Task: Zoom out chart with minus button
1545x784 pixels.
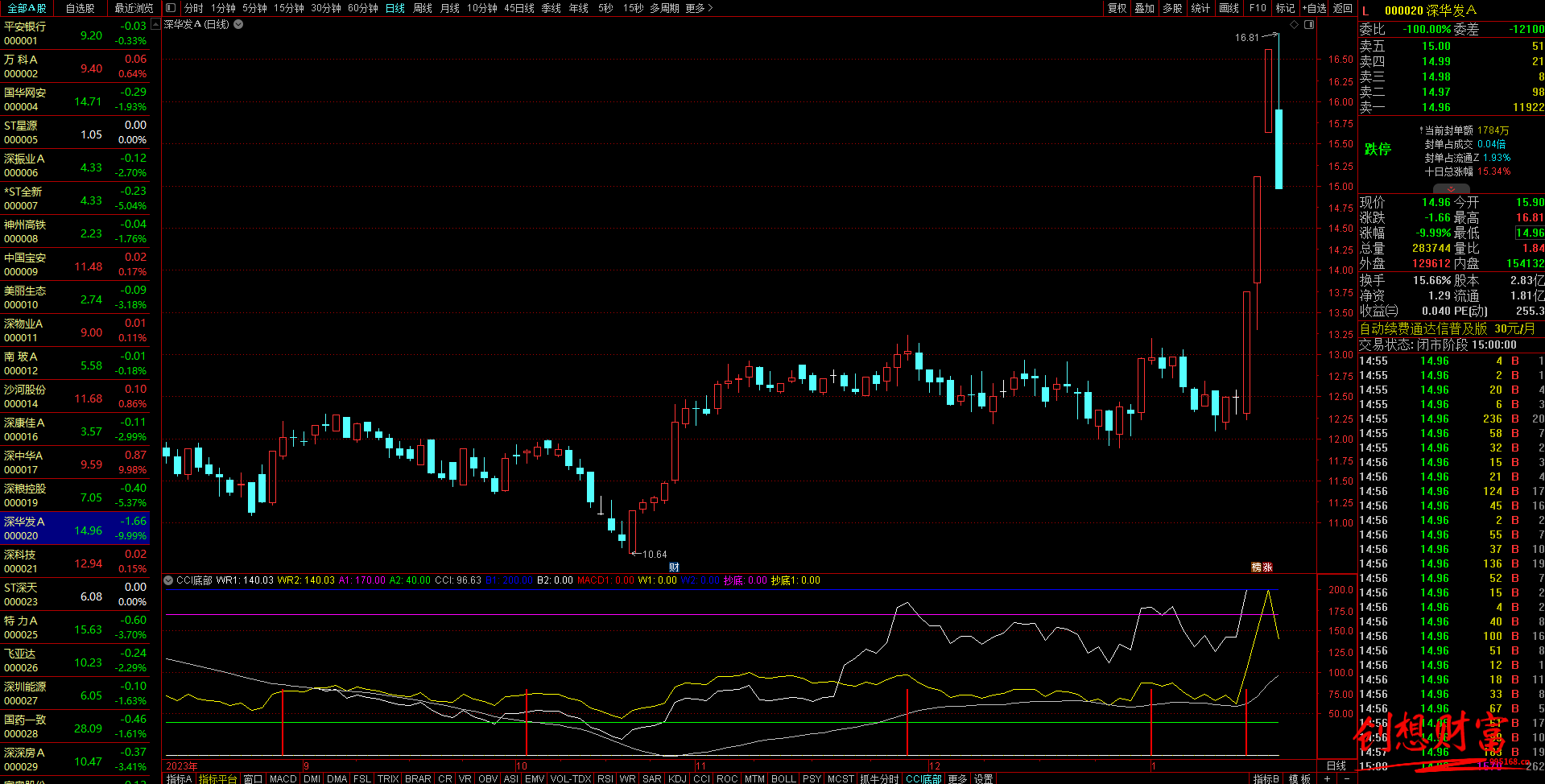Action: click(1346, 778)
